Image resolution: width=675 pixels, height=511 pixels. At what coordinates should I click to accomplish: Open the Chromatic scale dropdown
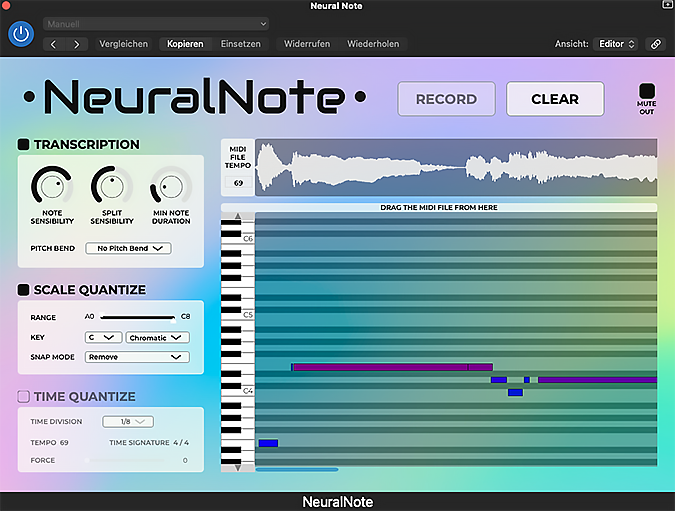click(157, 338)
